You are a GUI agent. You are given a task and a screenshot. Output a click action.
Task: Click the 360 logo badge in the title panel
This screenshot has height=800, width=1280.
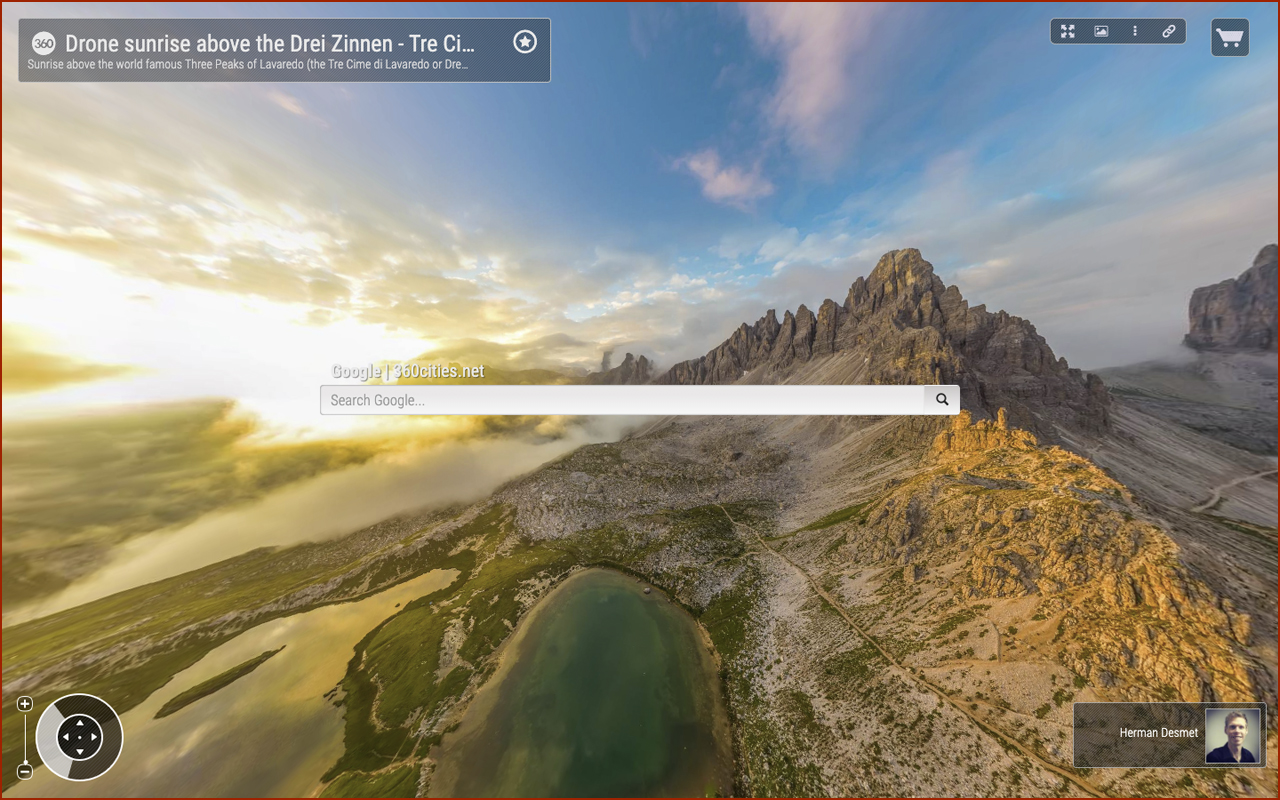pos(43,43)
